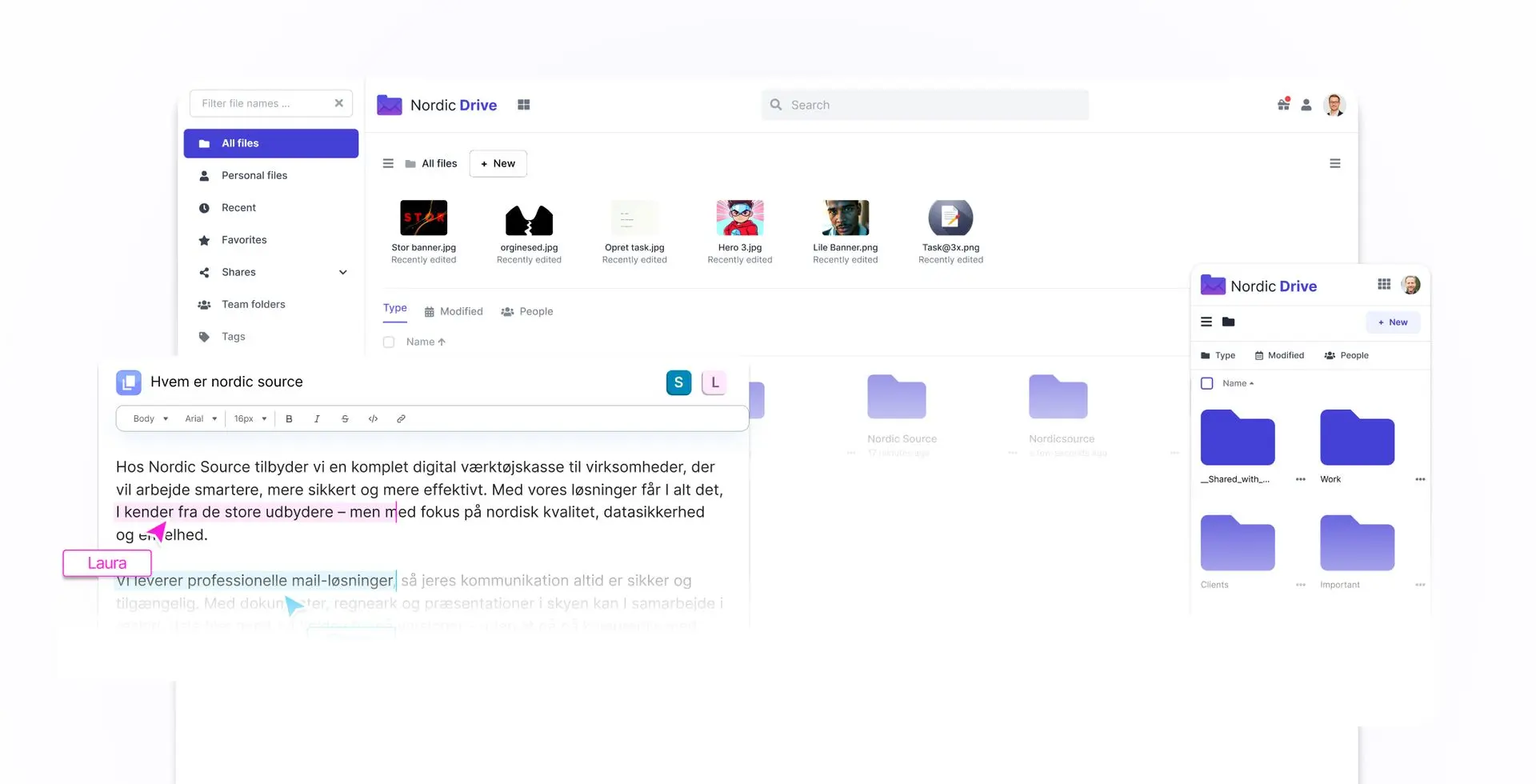Image resolution: width=1536 pixels, height=784 pixels.
Task: Open Task@3x.png thumbnail
Action: click(950, 218)
